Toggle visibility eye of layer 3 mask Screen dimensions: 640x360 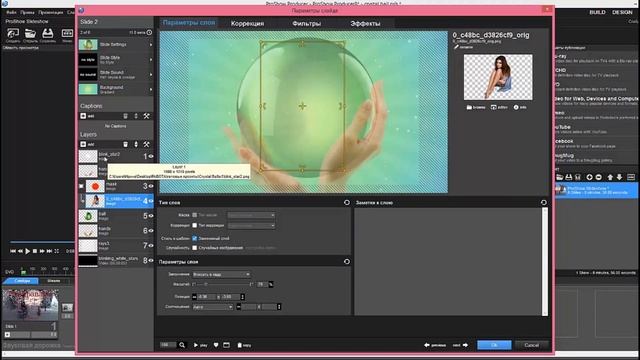pos(151,186)
